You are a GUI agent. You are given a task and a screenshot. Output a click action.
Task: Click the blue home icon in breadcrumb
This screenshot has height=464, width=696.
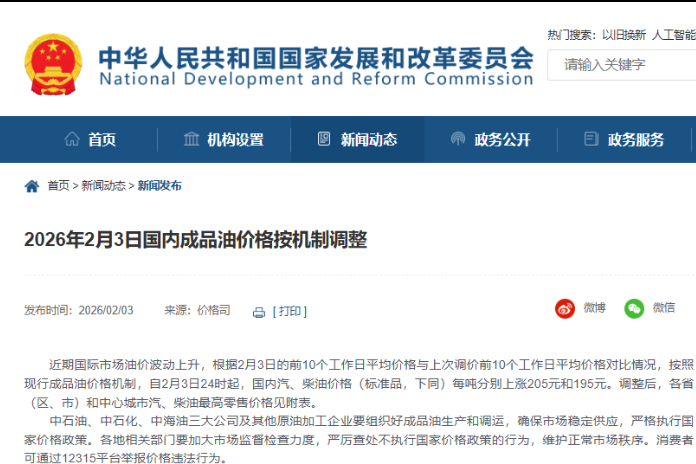32,186
